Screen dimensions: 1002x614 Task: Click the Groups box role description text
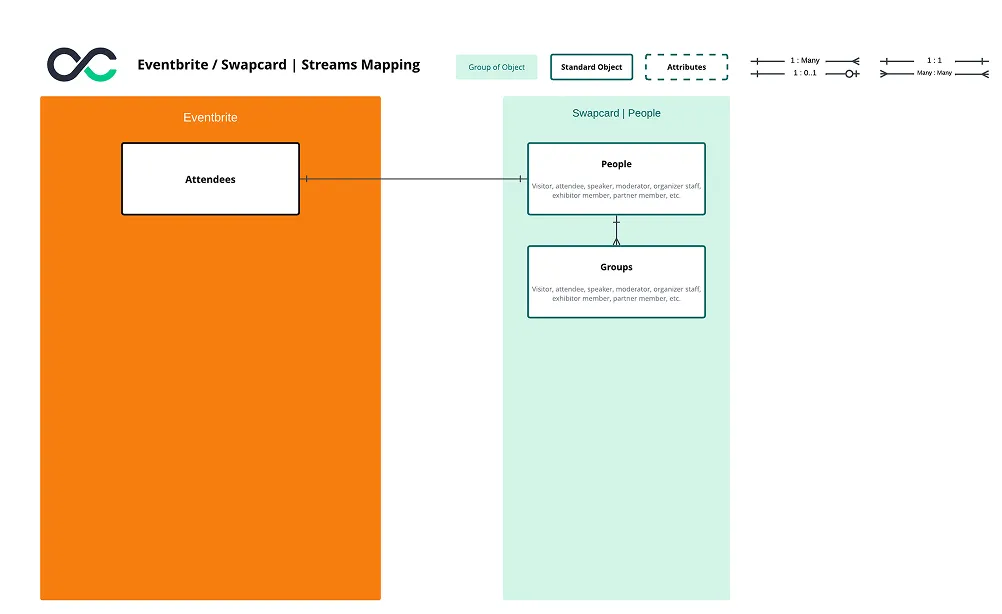point(616,293)
